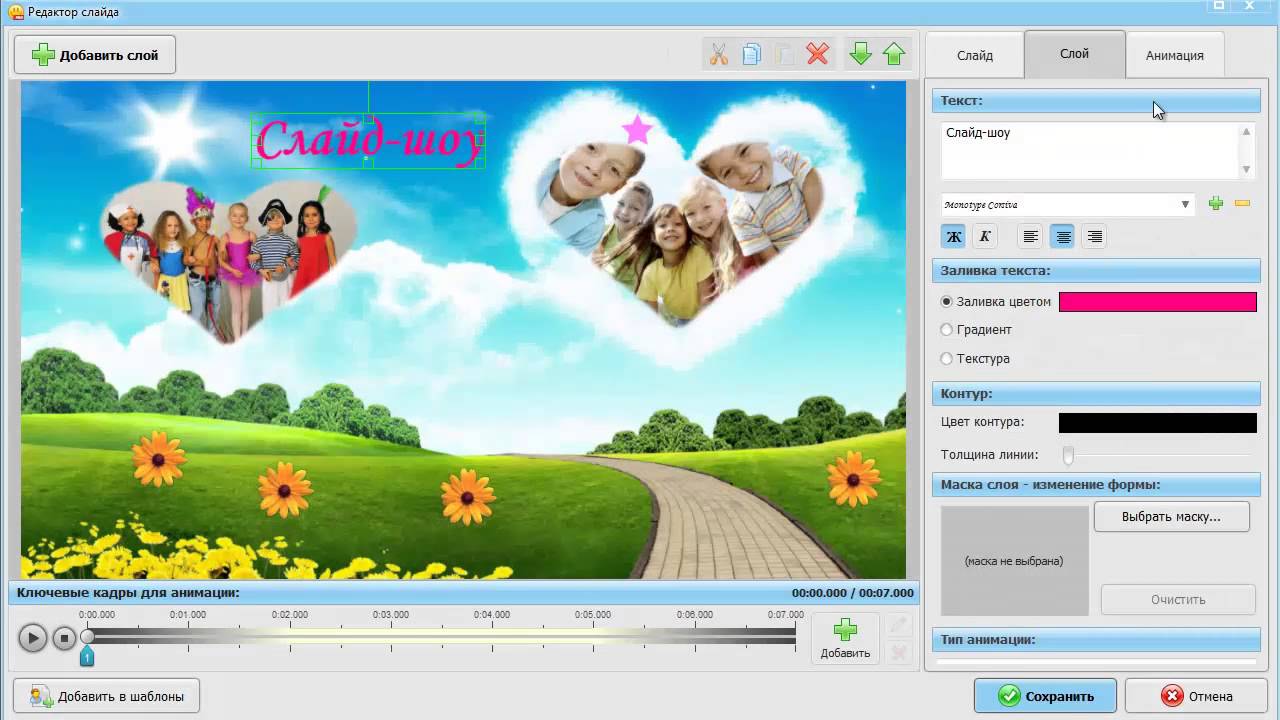Delete layer with red X icon
1280x720 pixels.
click(x=818, y=54)
